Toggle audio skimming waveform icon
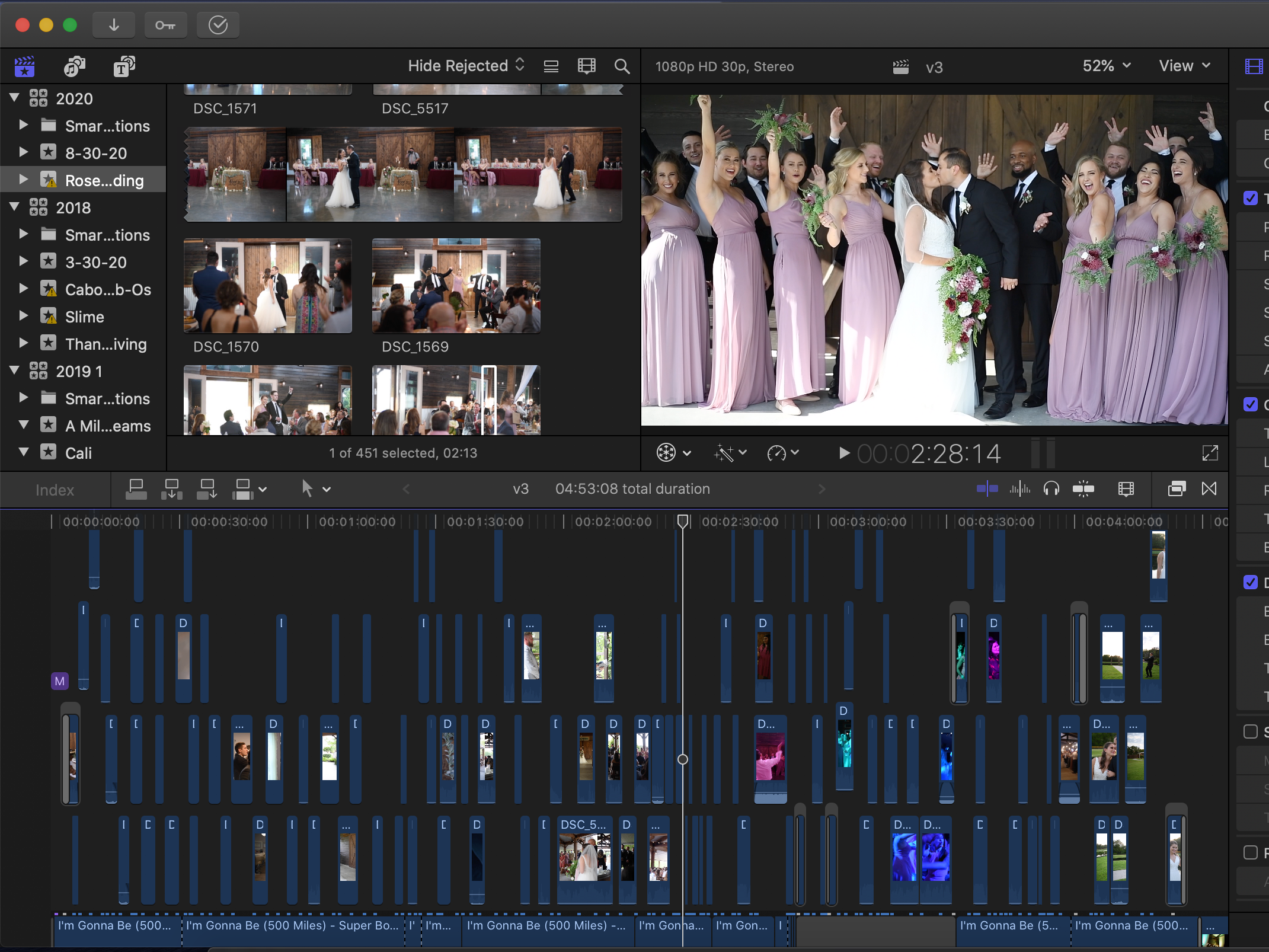Viewport: 1269px width, 952px height. (1020, 489)
